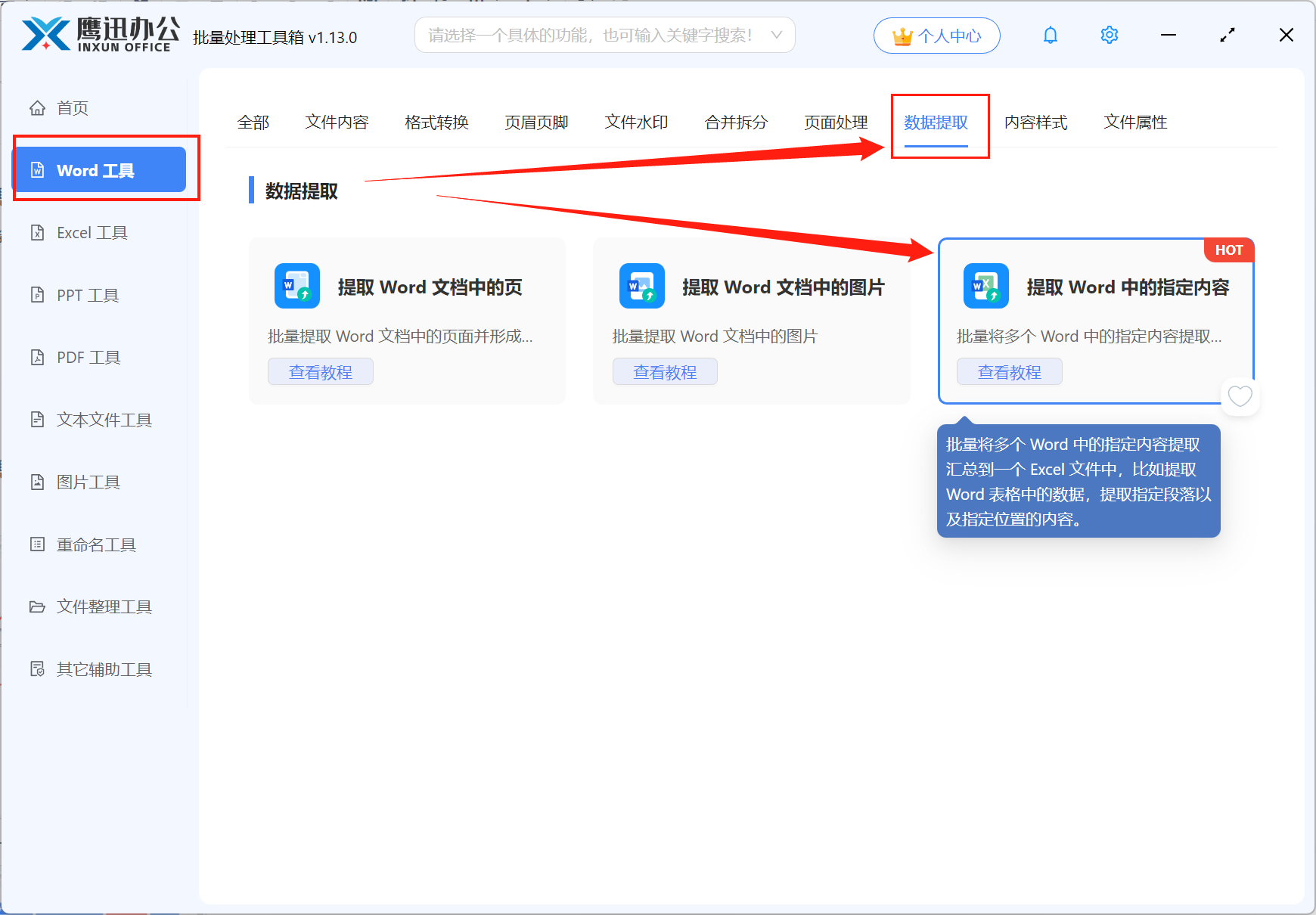This screenshot has height=915, width=1316.
Task: Expand the function search dropdown arrow
Action: (x=777, y=35)
